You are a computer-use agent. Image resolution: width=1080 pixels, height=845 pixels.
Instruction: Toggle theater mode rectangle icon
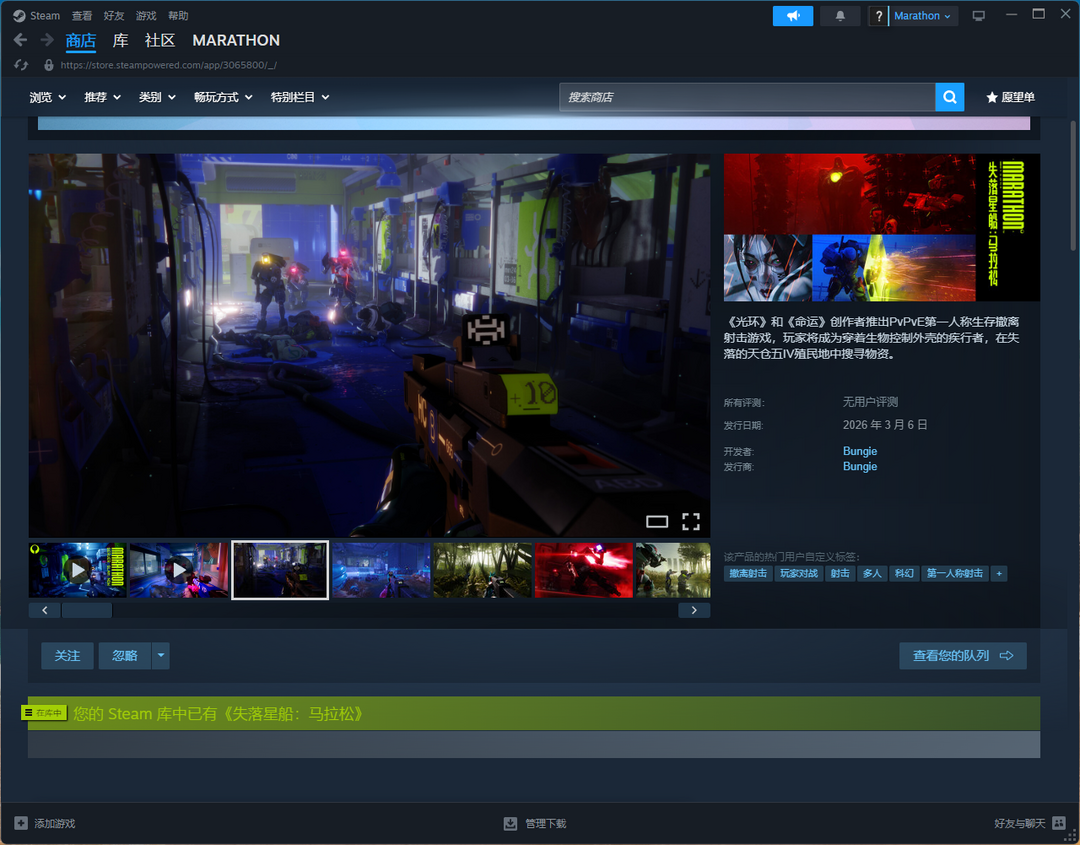(x=657, y=521)
